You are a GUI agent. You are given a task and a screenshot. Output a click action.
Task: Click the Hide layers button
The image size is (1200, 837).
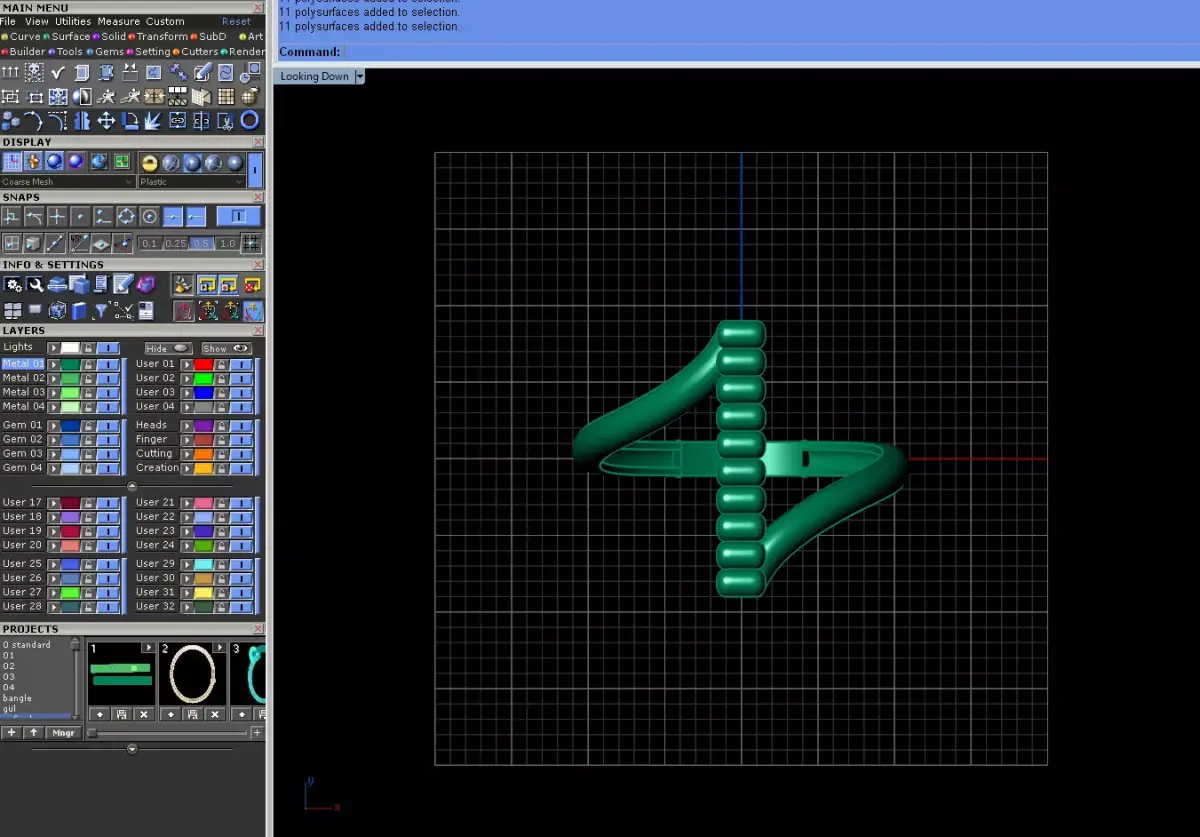click(x=167, y=348)
